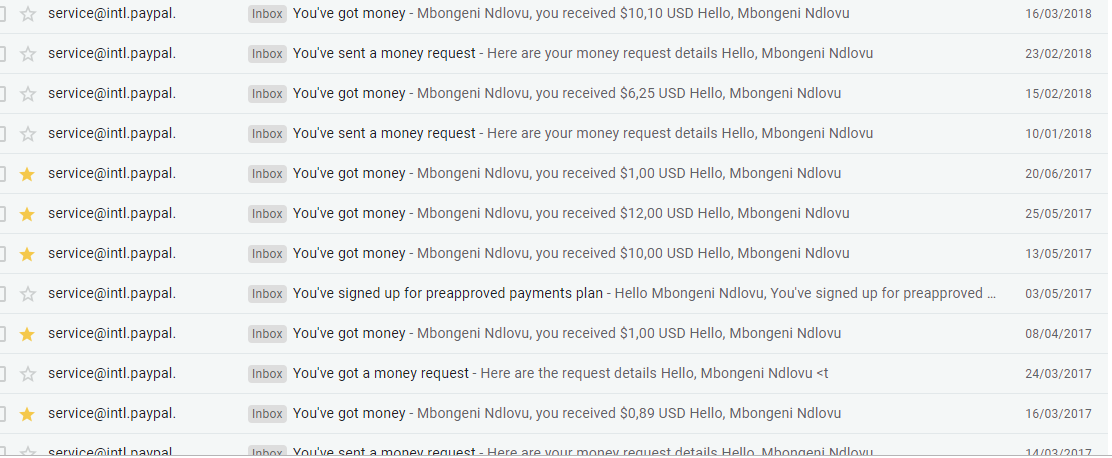Unstar the $10,00 USD email dated 13/05/2017
Screen dimensions: 1112x458
[27, 254]
